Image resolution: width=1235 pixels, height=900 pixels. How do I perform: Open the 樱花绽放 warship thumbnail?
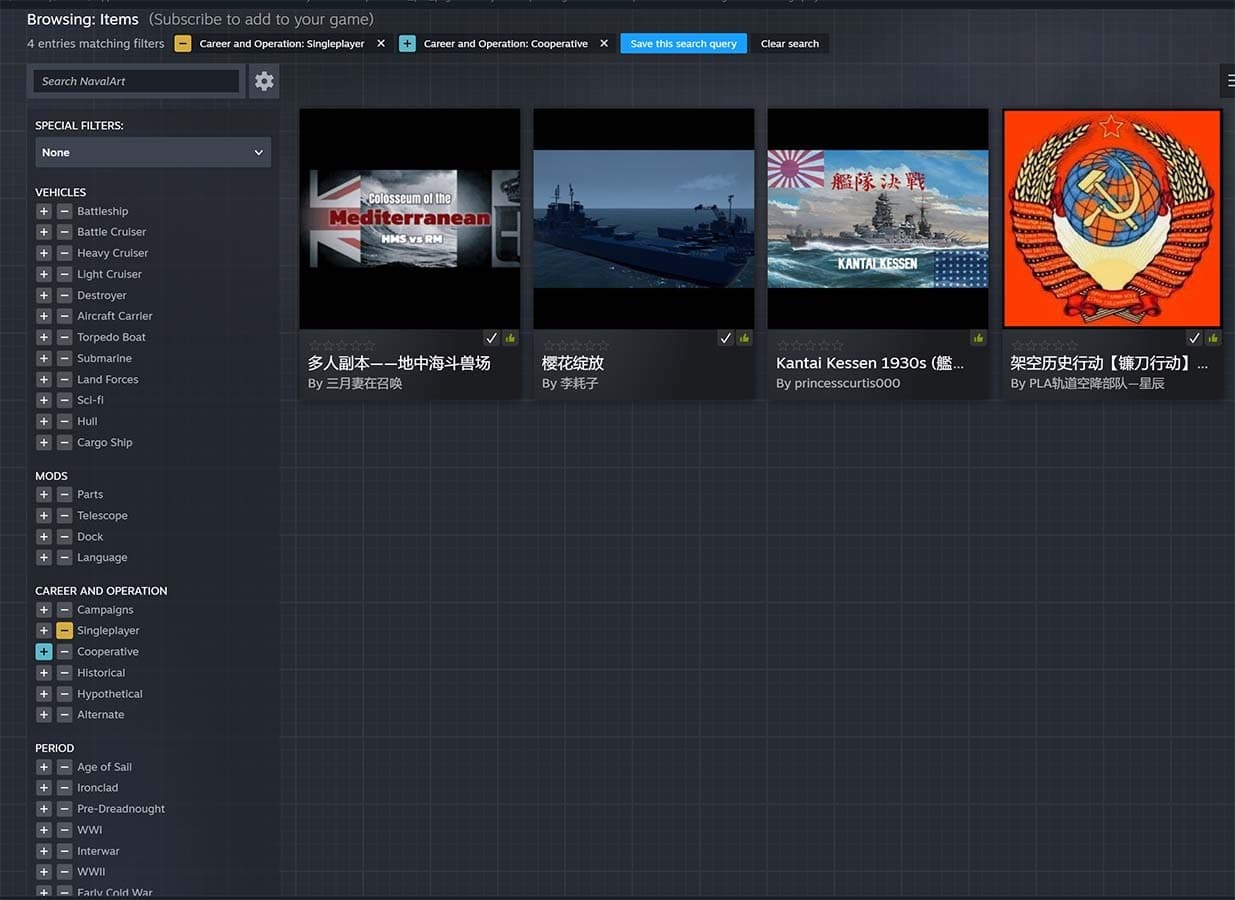(644, 219)
